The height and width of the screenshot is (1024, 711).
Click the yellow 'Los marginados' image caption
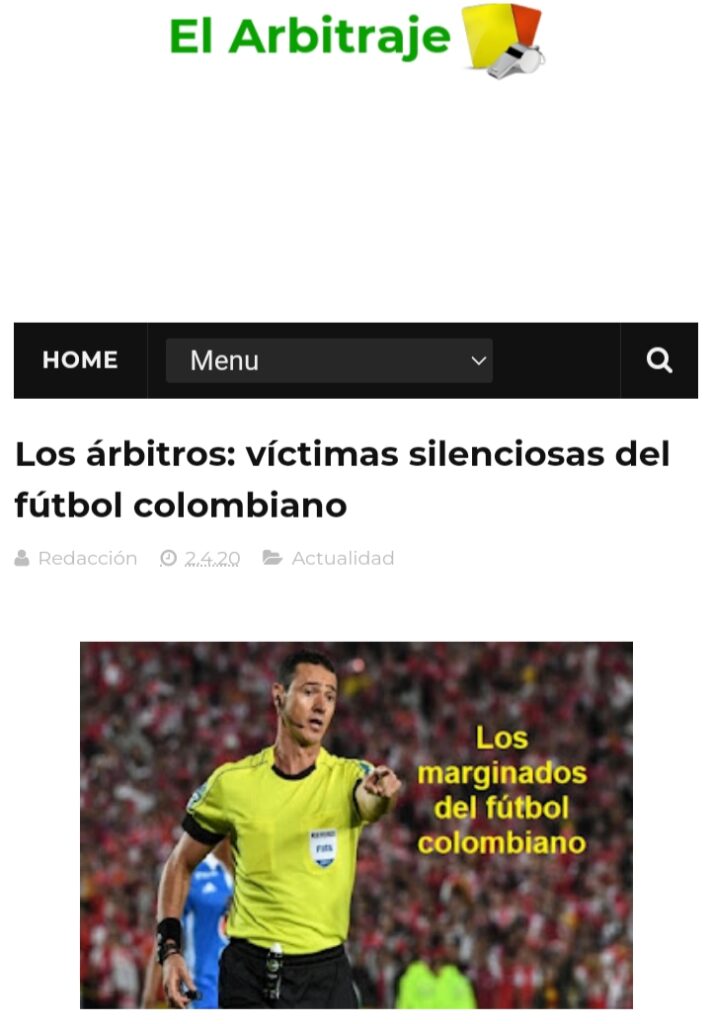[x=502, y=790]
